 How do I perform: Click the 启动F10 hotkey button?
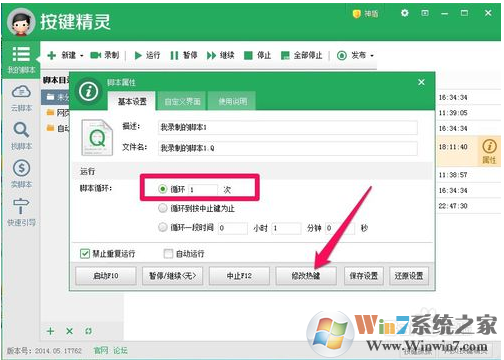[x=106, y=276]
